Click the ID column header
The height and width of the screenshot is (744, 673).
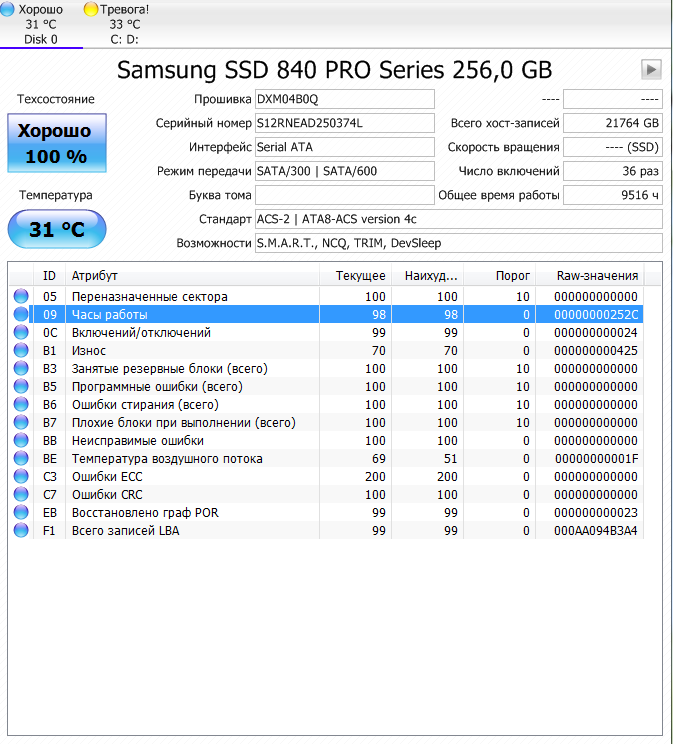49,276
